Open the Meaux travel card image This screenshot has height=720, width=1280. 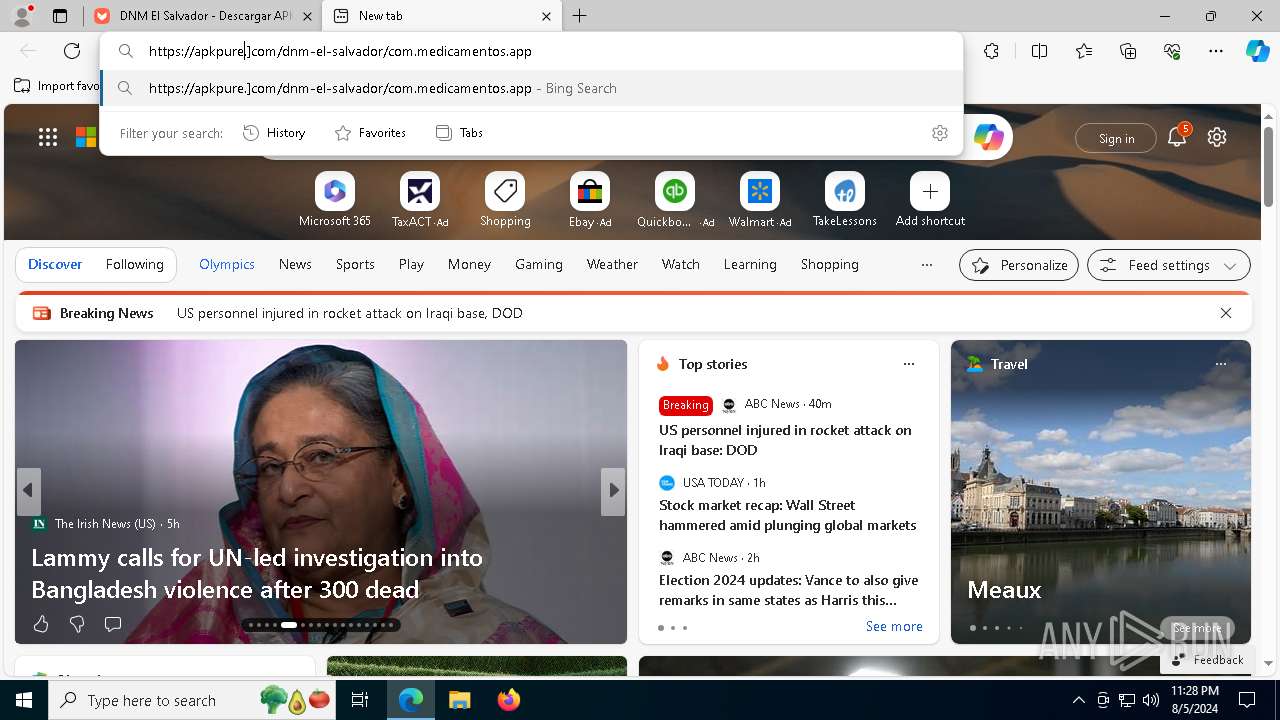pyautogui.click(x=1100, y=492)
